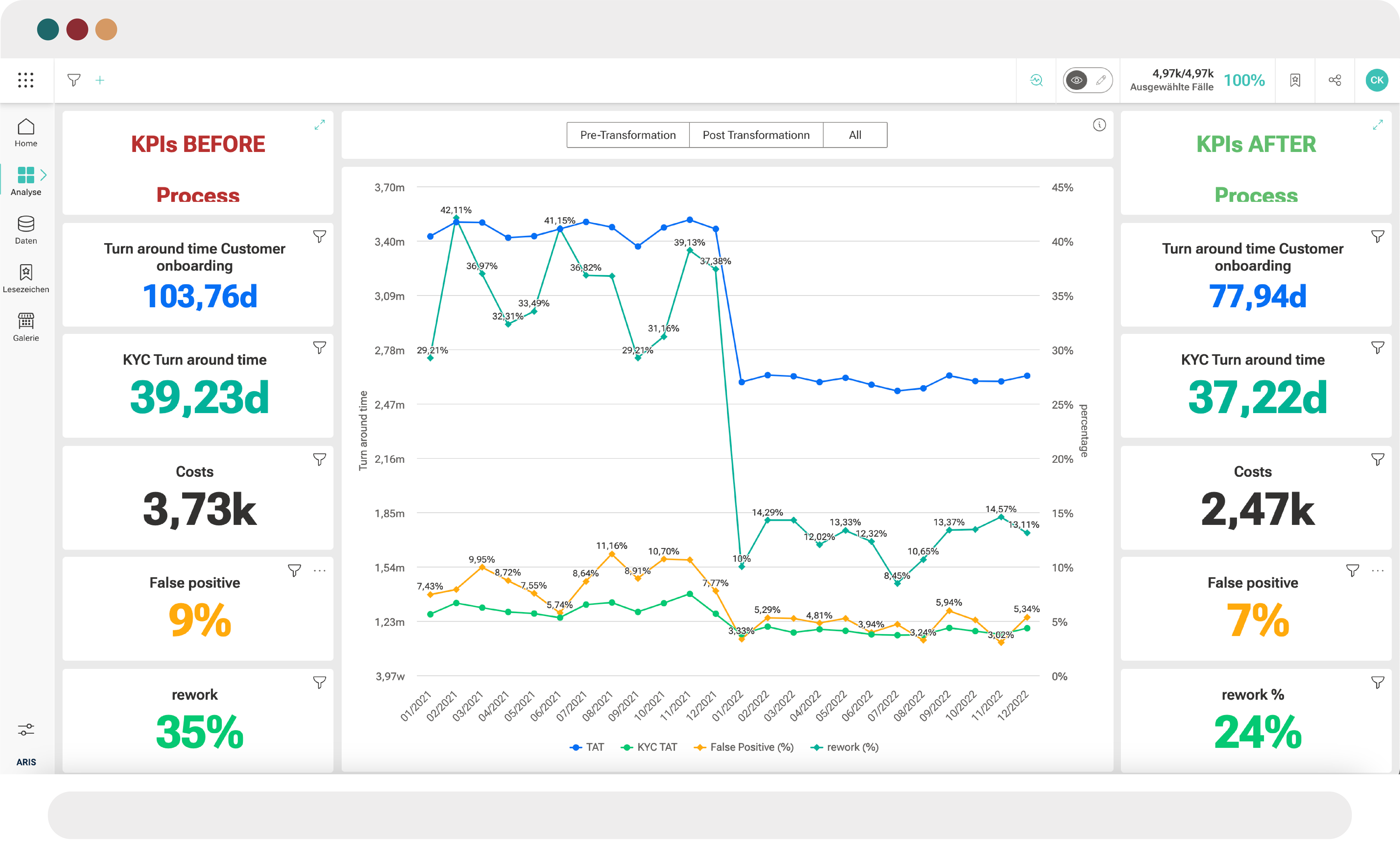Select the Pre-Transformation tab
The image size is (1400, 857).
click(x=628, y=135)
